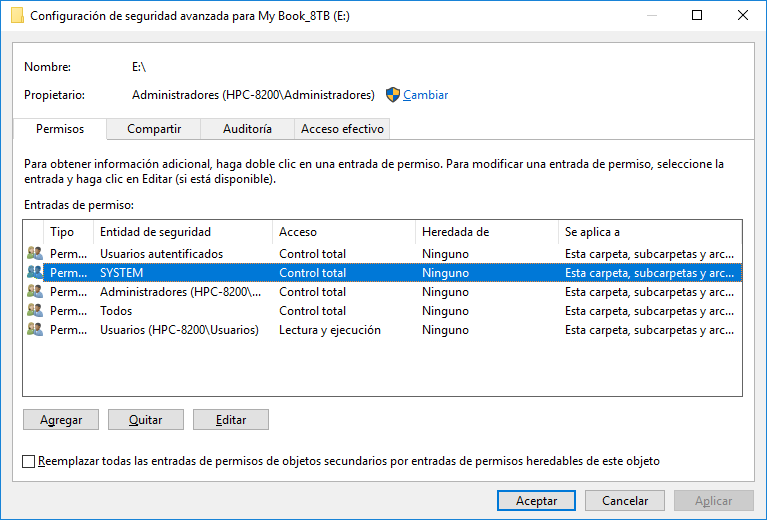Click the Aplicar button
The height and width of the screenshot is (520, 767).
pyautogui.click(x=714, y=500)
